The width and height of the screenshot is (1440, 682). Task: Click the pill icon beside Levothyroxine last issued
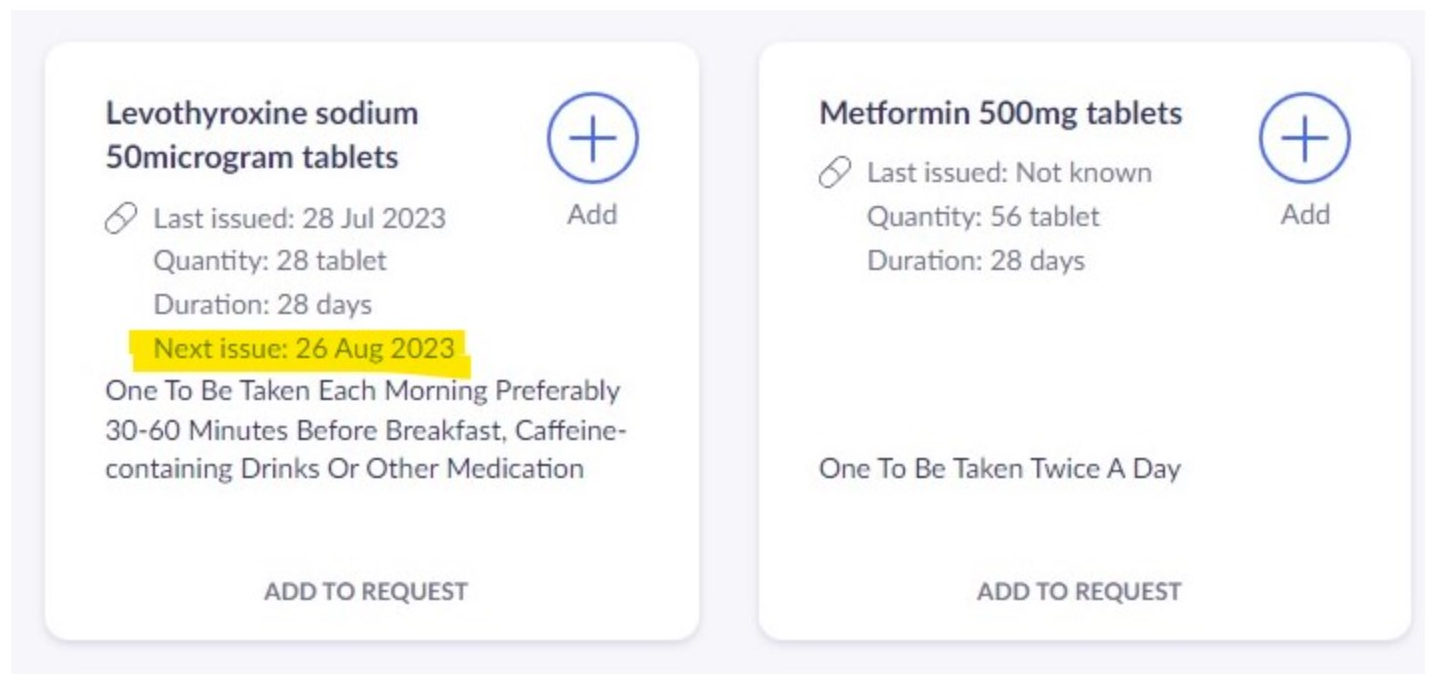click(121, 219)
